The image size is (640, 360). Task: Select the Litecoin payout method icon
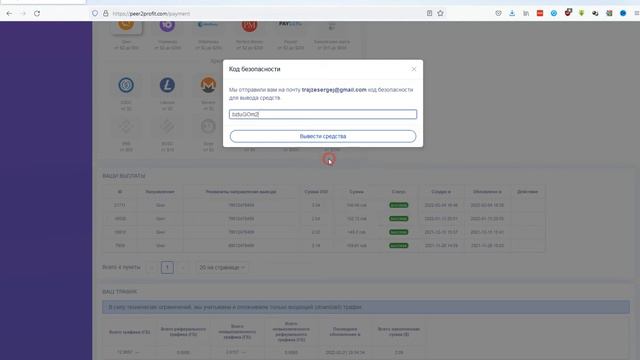(167, 85)
